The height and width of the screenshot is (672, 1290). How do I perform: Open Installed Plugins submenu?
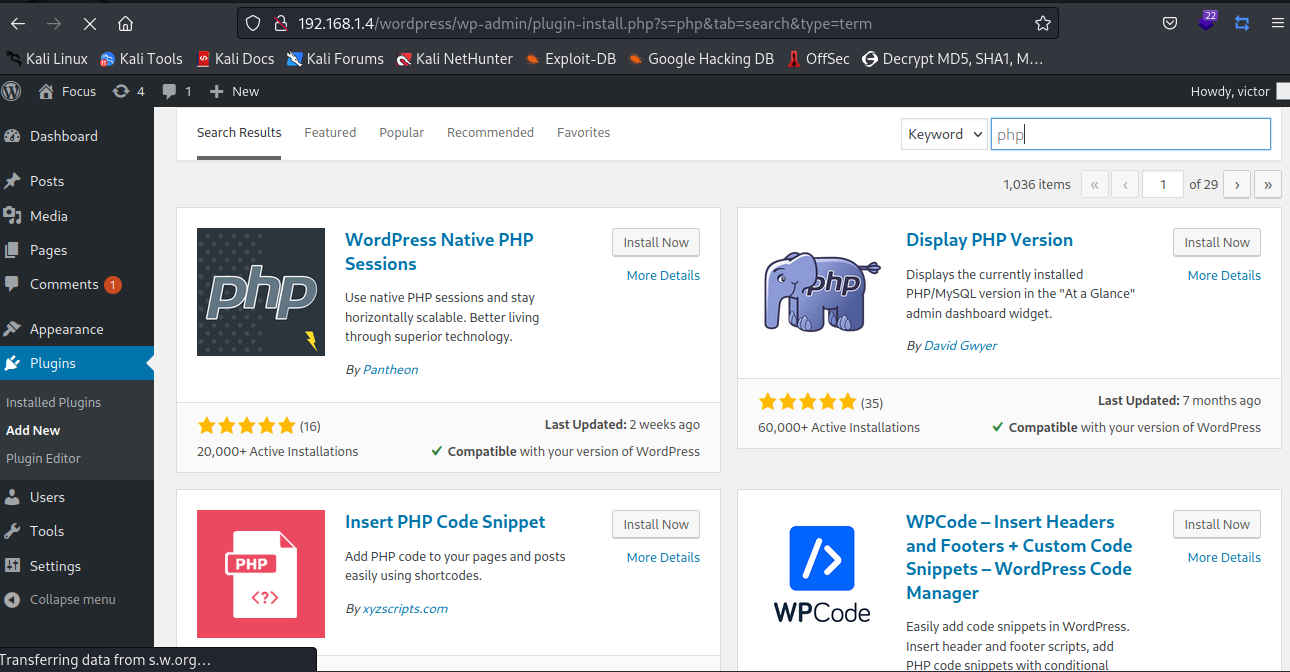54,402
